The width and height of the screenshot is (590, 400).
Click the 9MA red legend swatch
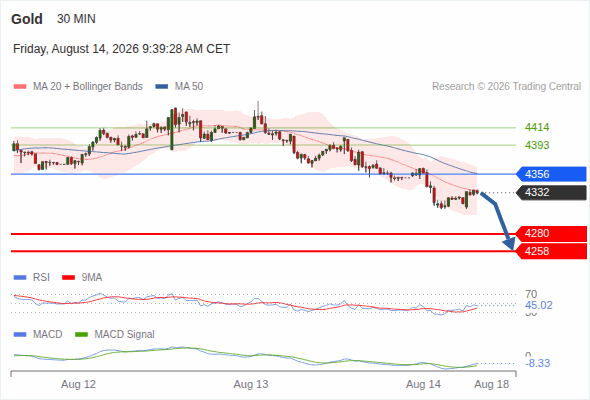(x=68, y=278)
